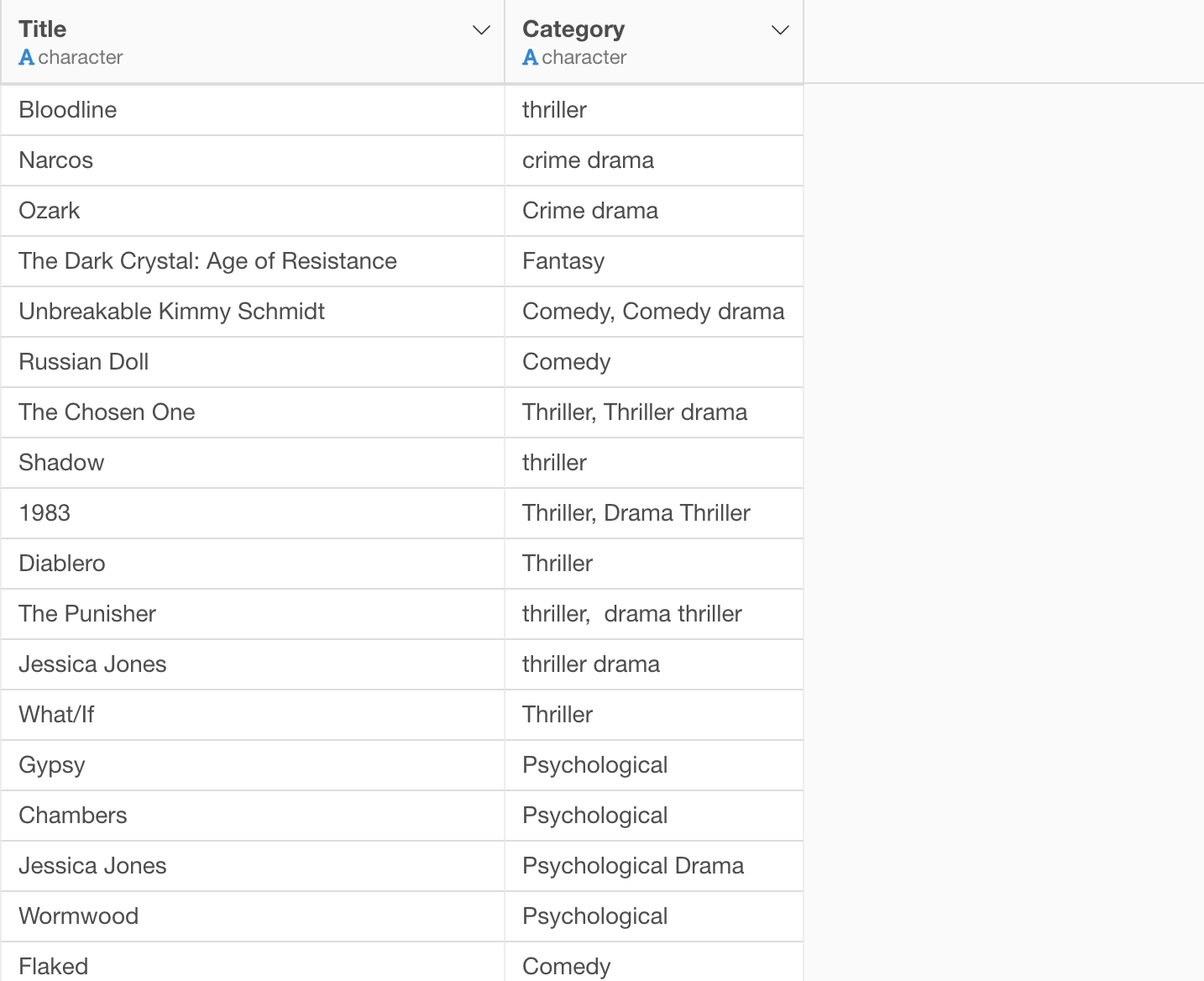
Task: Select the Narcos title cell
Action: [x=252, y=160]
